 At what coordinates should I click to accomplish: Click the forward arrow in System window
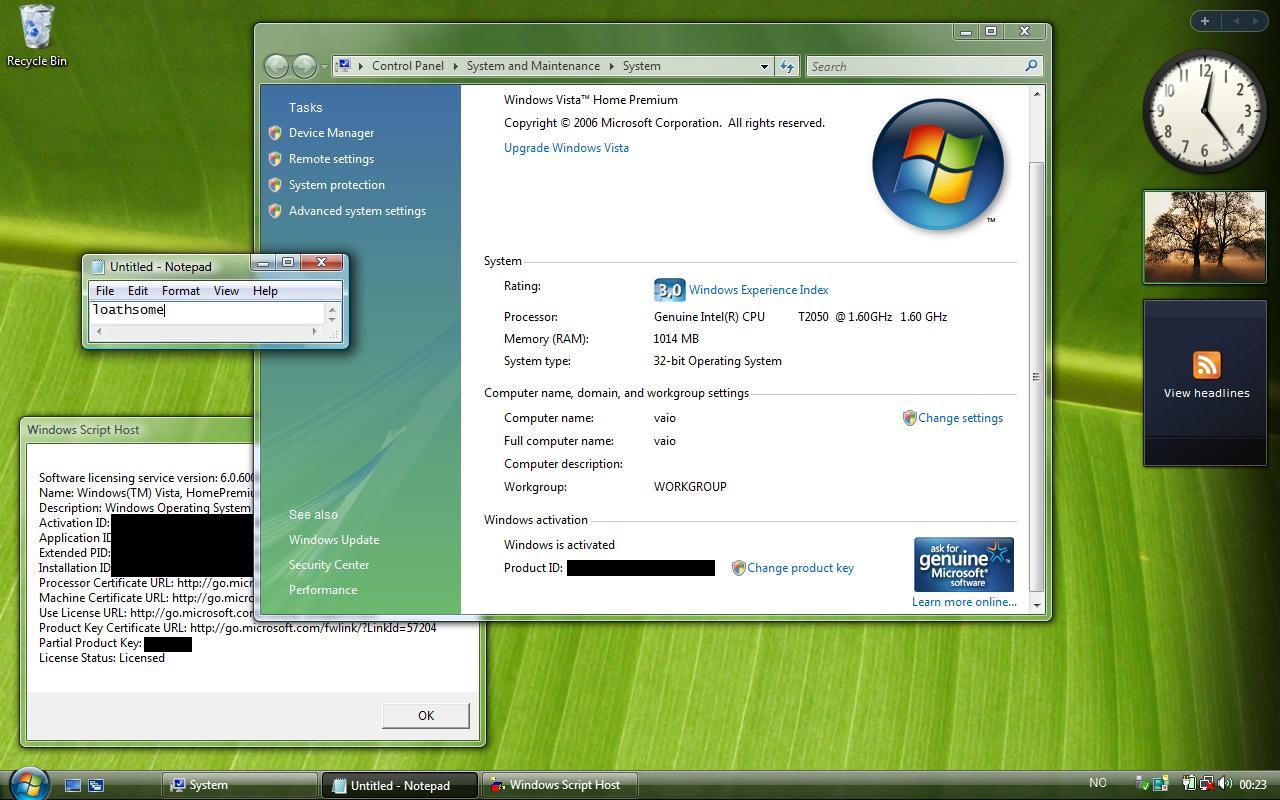click(x=304, y=66)
